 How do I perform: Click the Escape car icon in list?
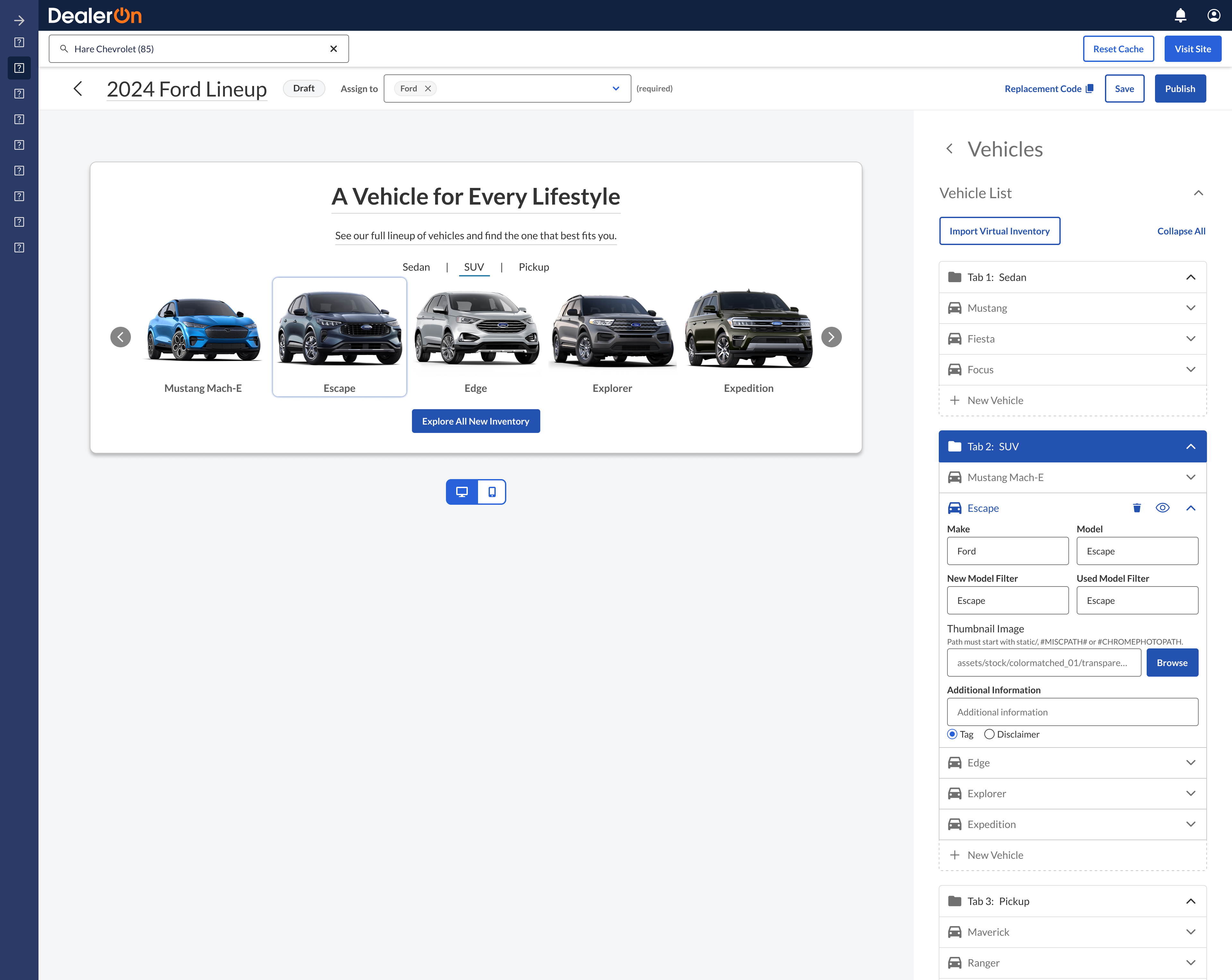click(x=954, y=508)
